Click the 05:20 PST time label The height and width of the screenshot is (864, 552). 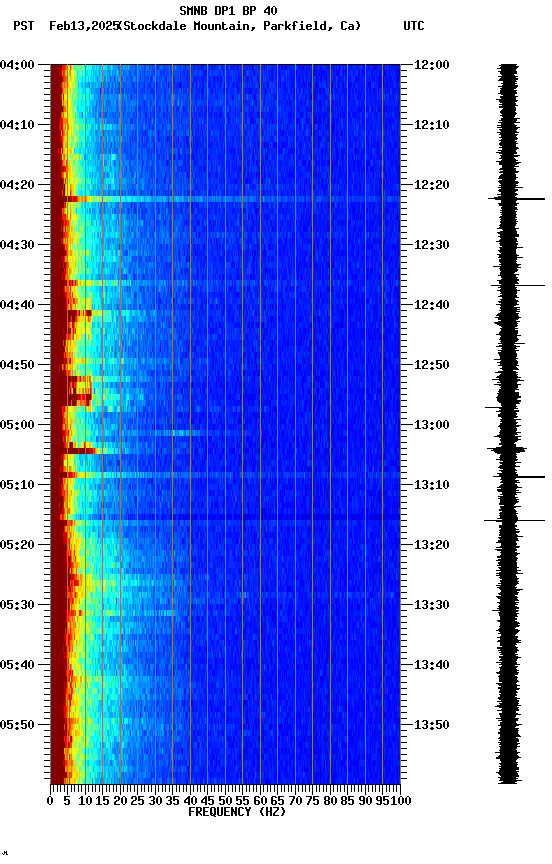coord(17,545)
